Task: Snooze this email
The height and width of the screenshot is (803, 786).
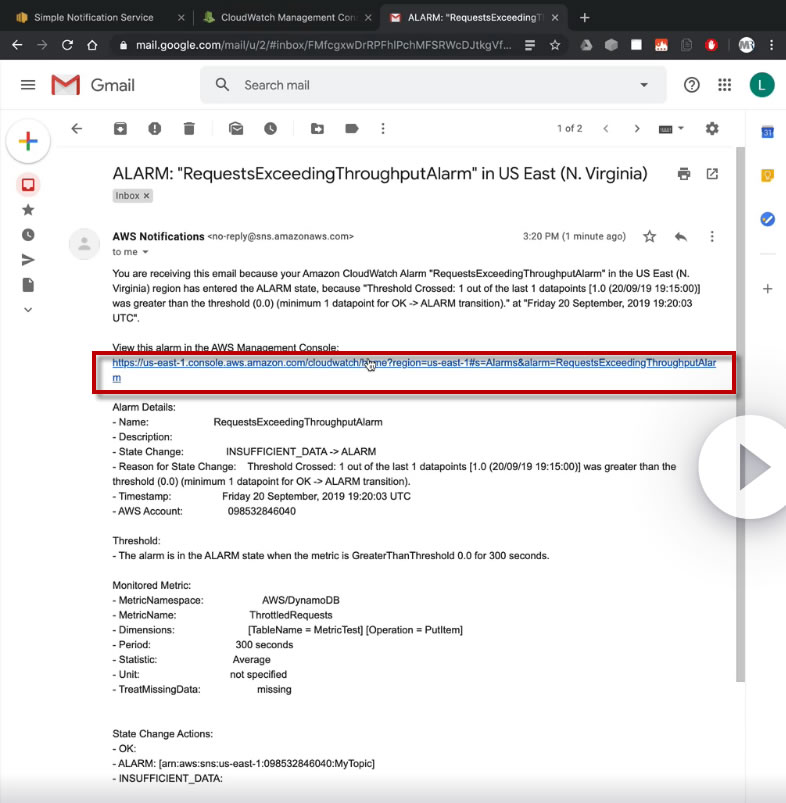Action: pos(270,129)
